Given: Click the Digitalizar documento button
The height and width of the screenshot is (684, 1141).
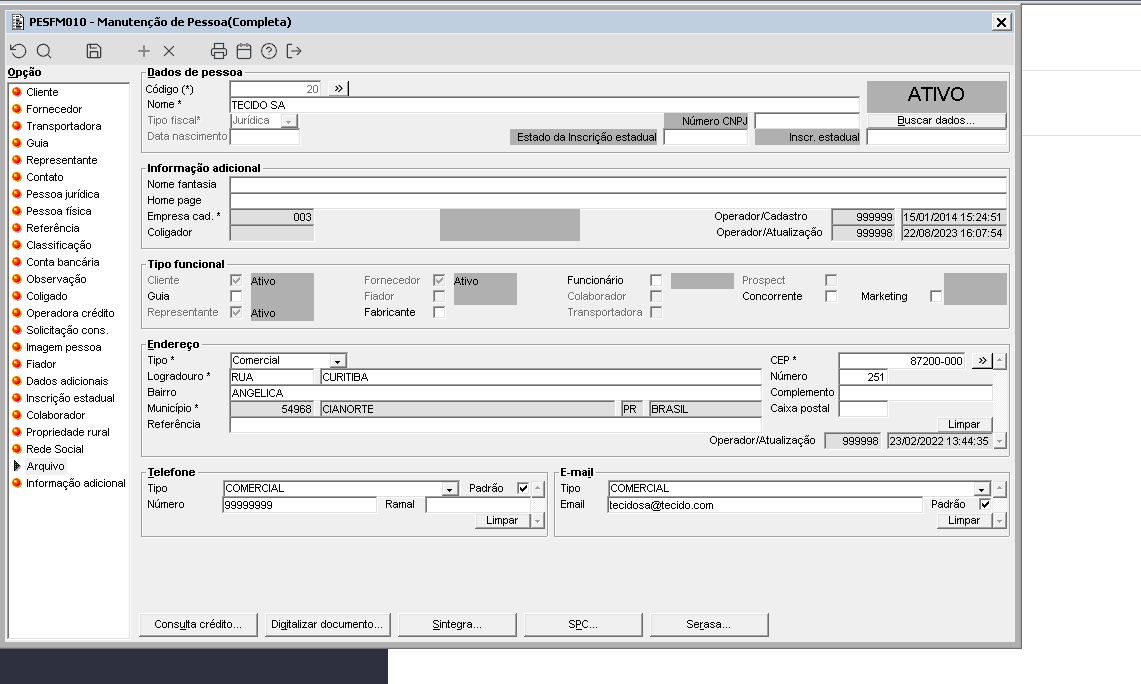Looking at the screenshot, I should coord(327,624).
